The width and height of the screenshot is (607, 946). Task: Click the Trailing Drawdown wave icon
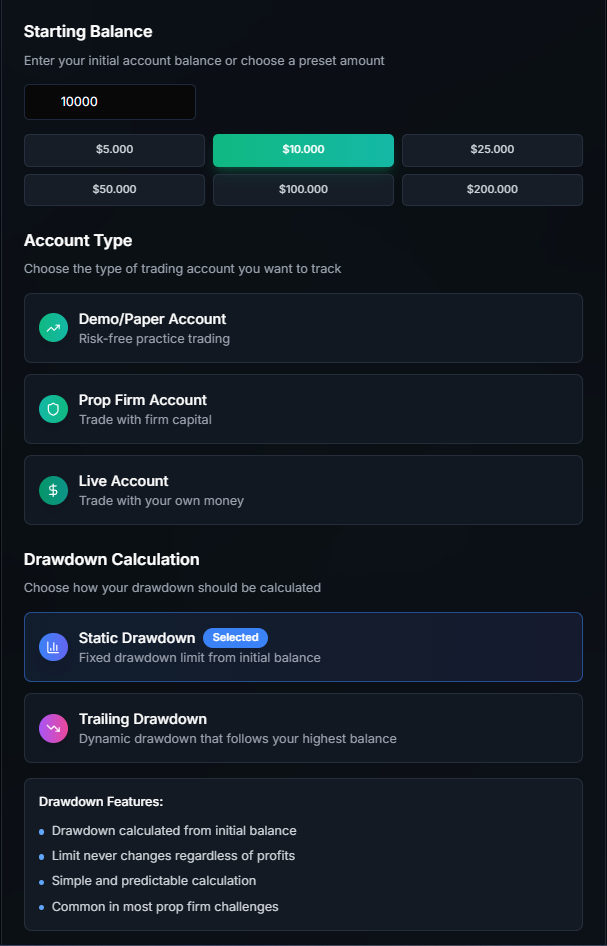pos(53,728)
